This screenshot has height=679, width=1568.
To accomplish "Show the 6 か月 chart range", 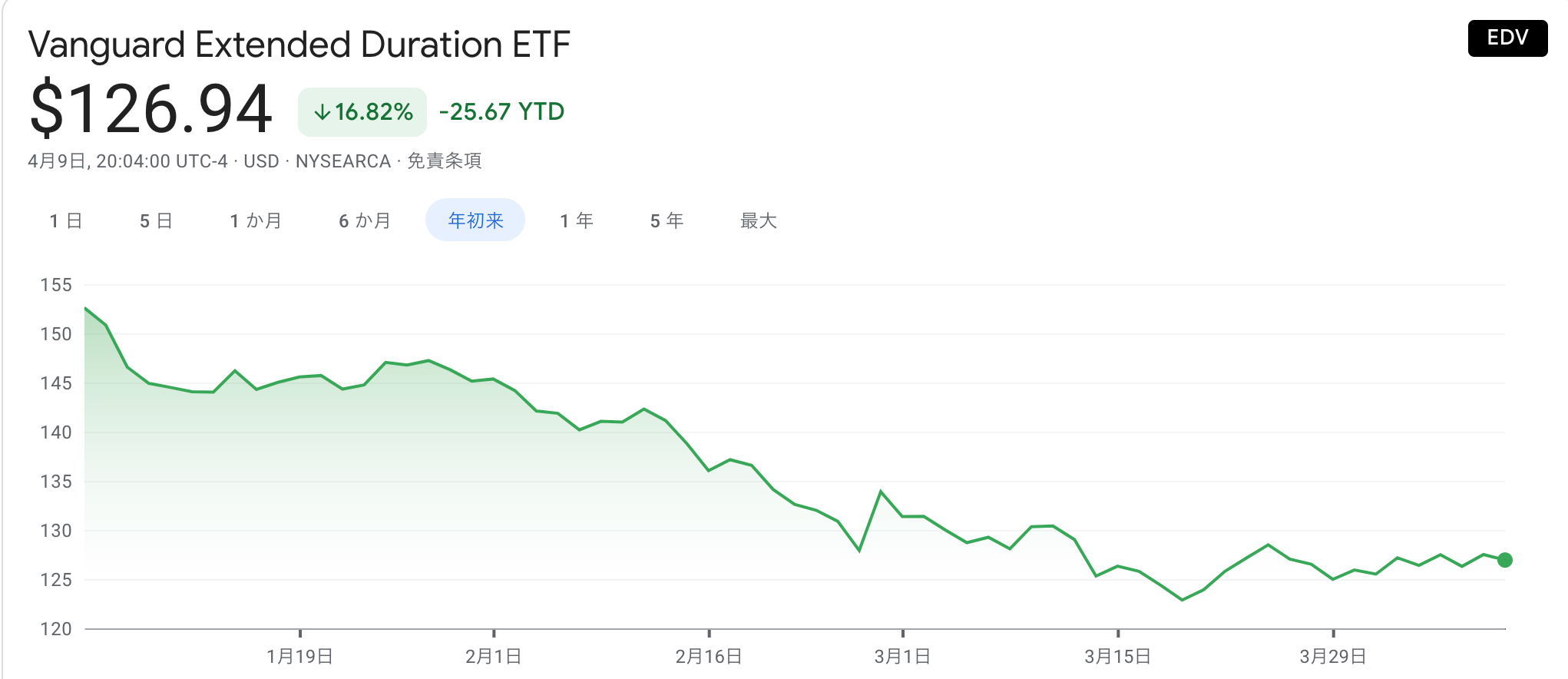I will coord(365,221).
